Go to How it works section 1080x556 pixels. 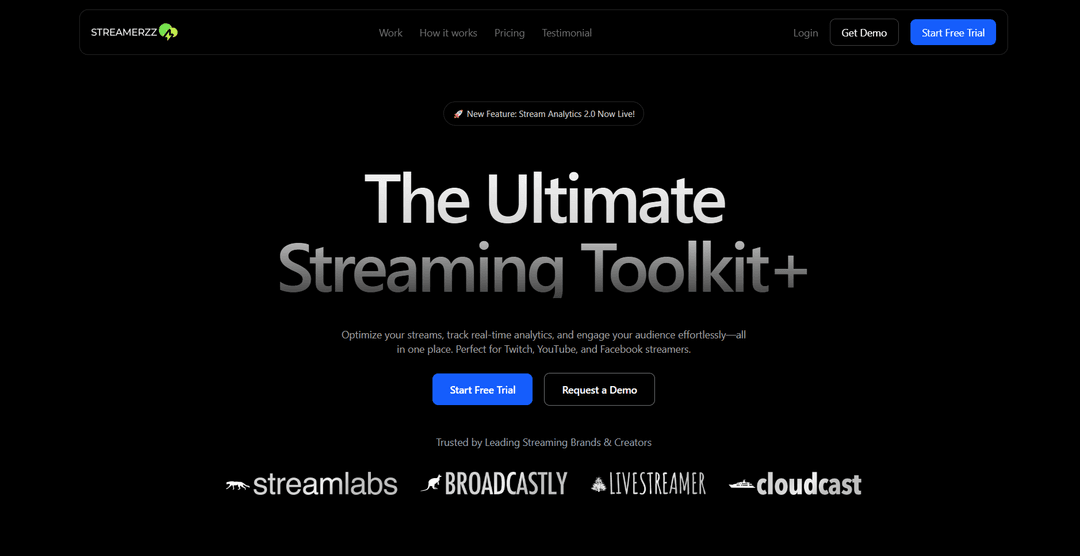tap(448, 33)
